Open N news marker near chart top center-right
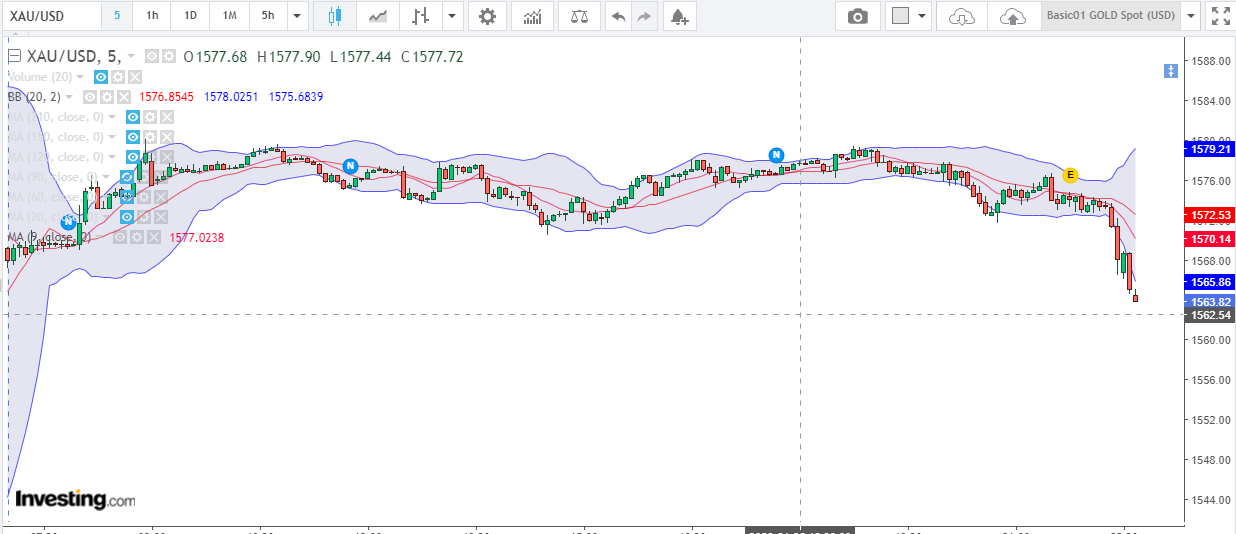 click(776, 154)
